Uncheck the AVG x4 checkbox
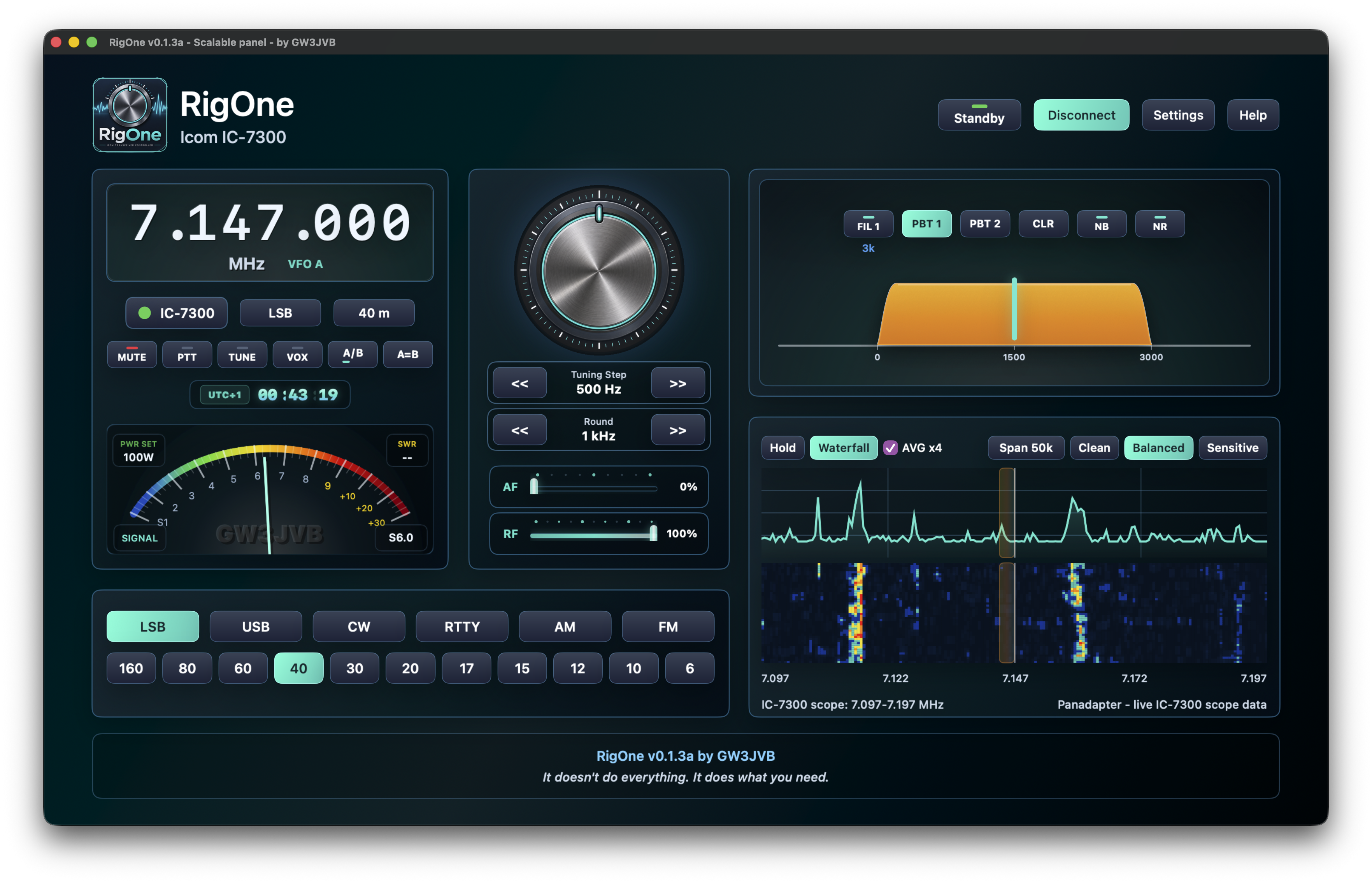The width and height of the screenshot is (1372, 883). click(x=890, y=448)
